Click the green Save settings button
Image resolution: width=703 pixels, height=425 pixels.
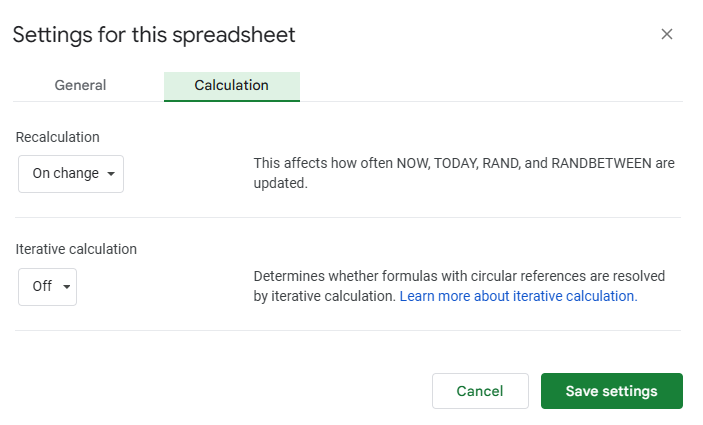point(612,391)
